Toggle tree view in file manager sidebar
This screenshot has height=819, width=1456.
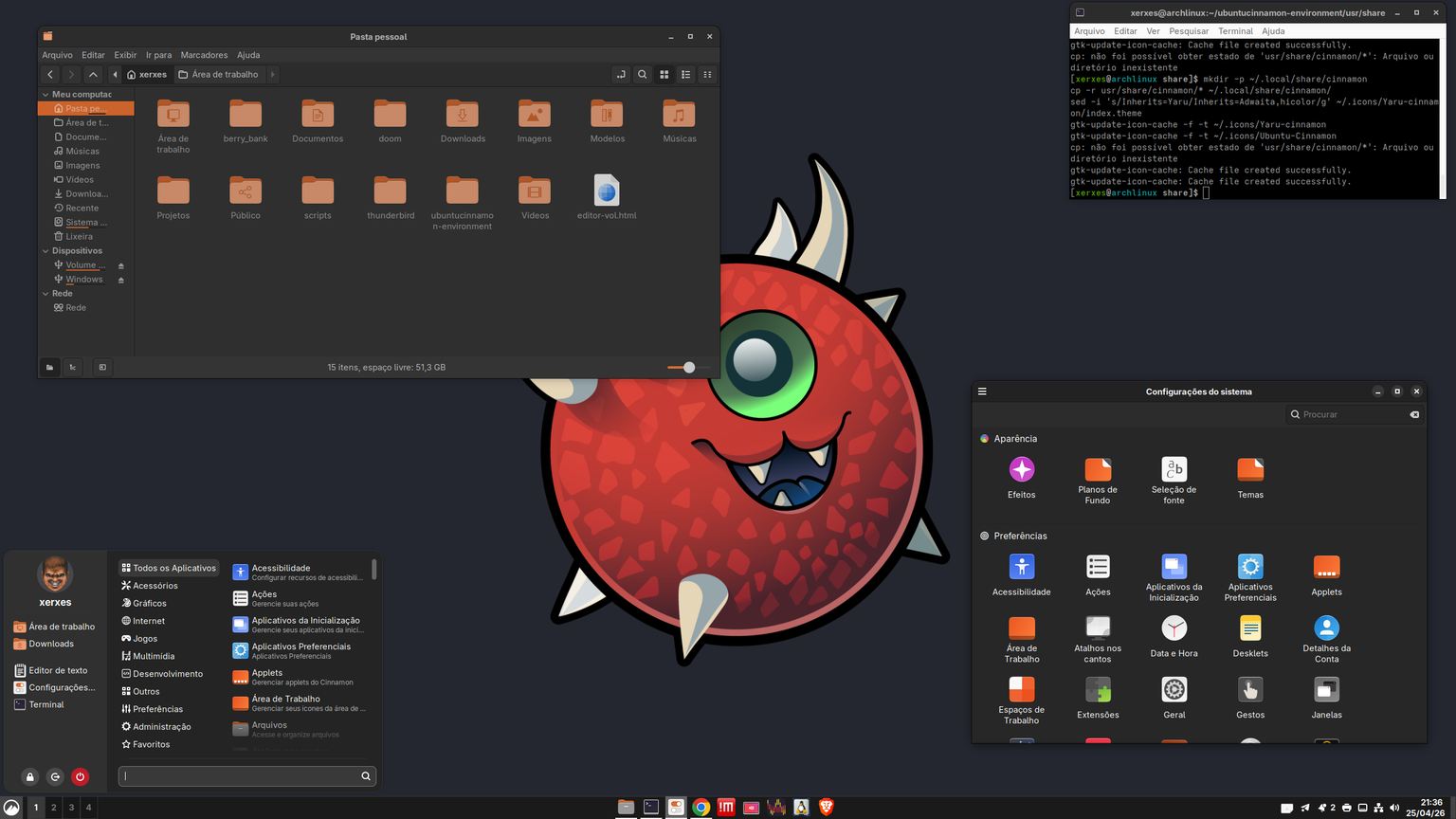click(73, 367)
